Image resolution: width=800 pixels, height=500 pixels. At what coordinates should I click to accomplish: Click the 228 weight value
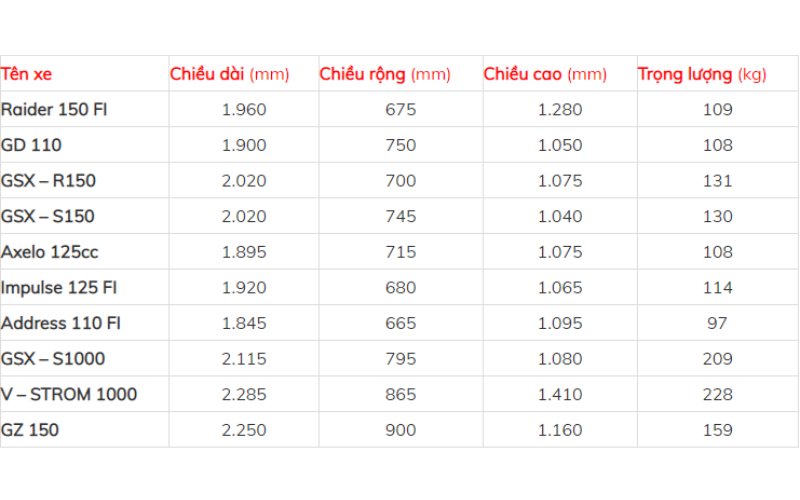pyautogui.click(x=717, y=394)
